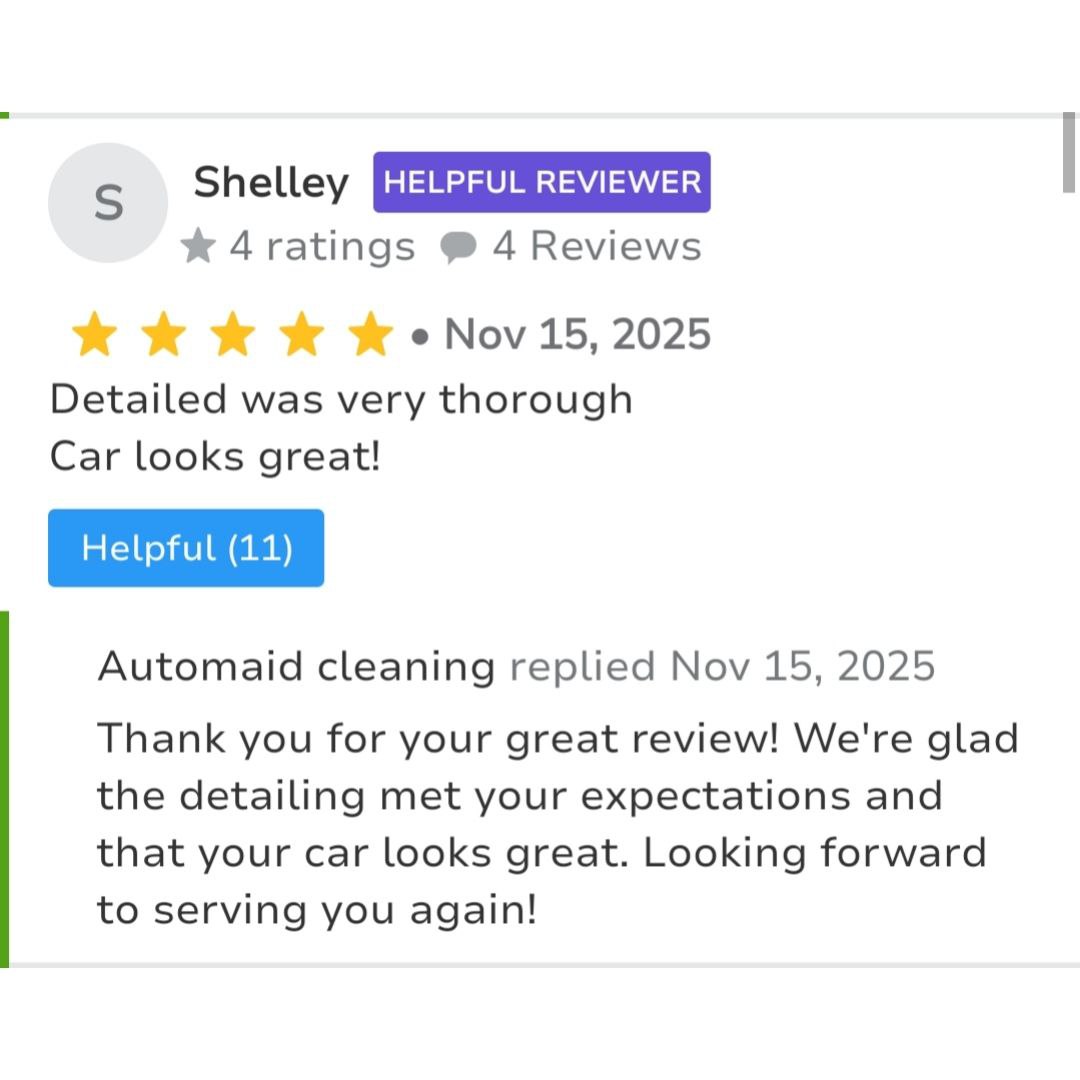Click the second yellow rating star

click(x=163, y=334)
